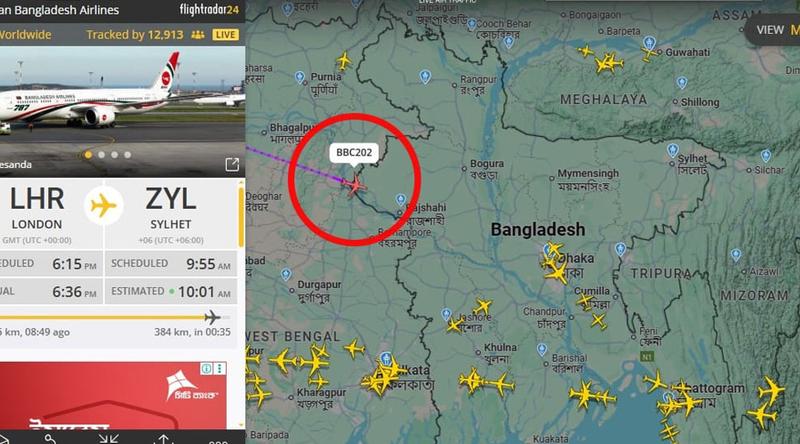Select the airport pin near Rajshahi
Screen dimensions: 800x444
pos(401,200)
